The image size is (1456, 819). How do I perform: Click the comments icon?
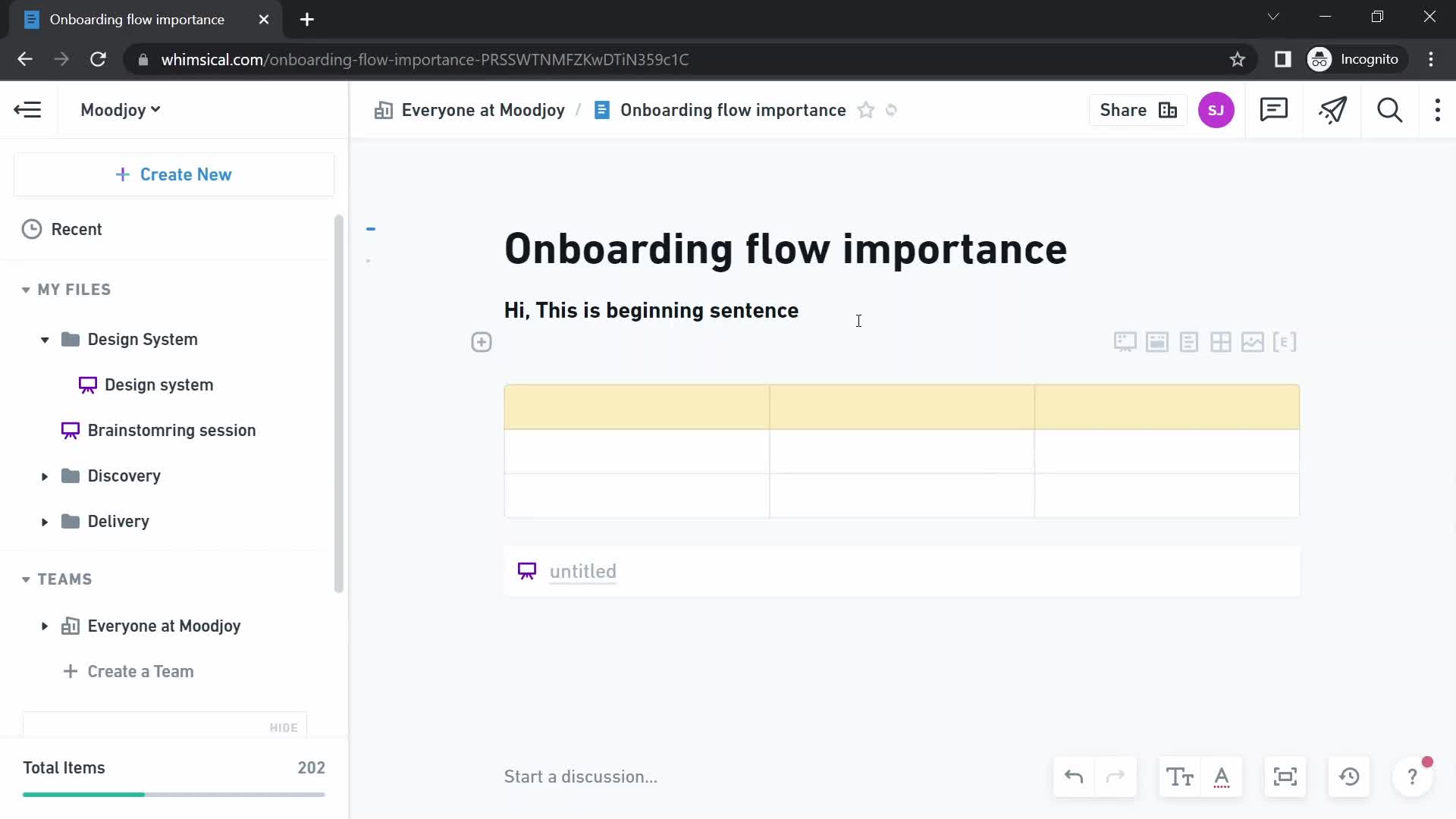click(x=1274, y=110)
